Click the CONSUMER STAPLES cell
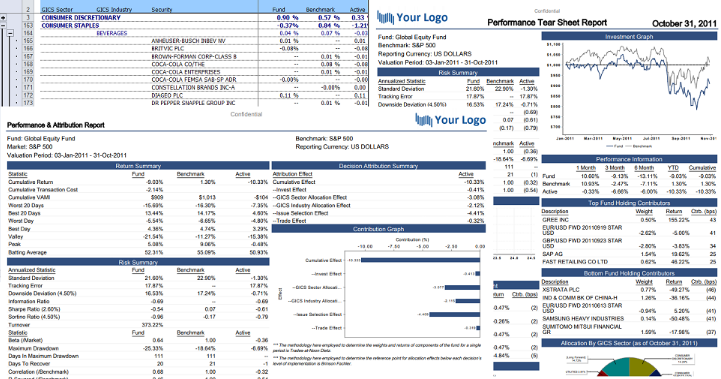Image resolution: width=721 pixels, height=379 pixels. click(x=70, y=26)
